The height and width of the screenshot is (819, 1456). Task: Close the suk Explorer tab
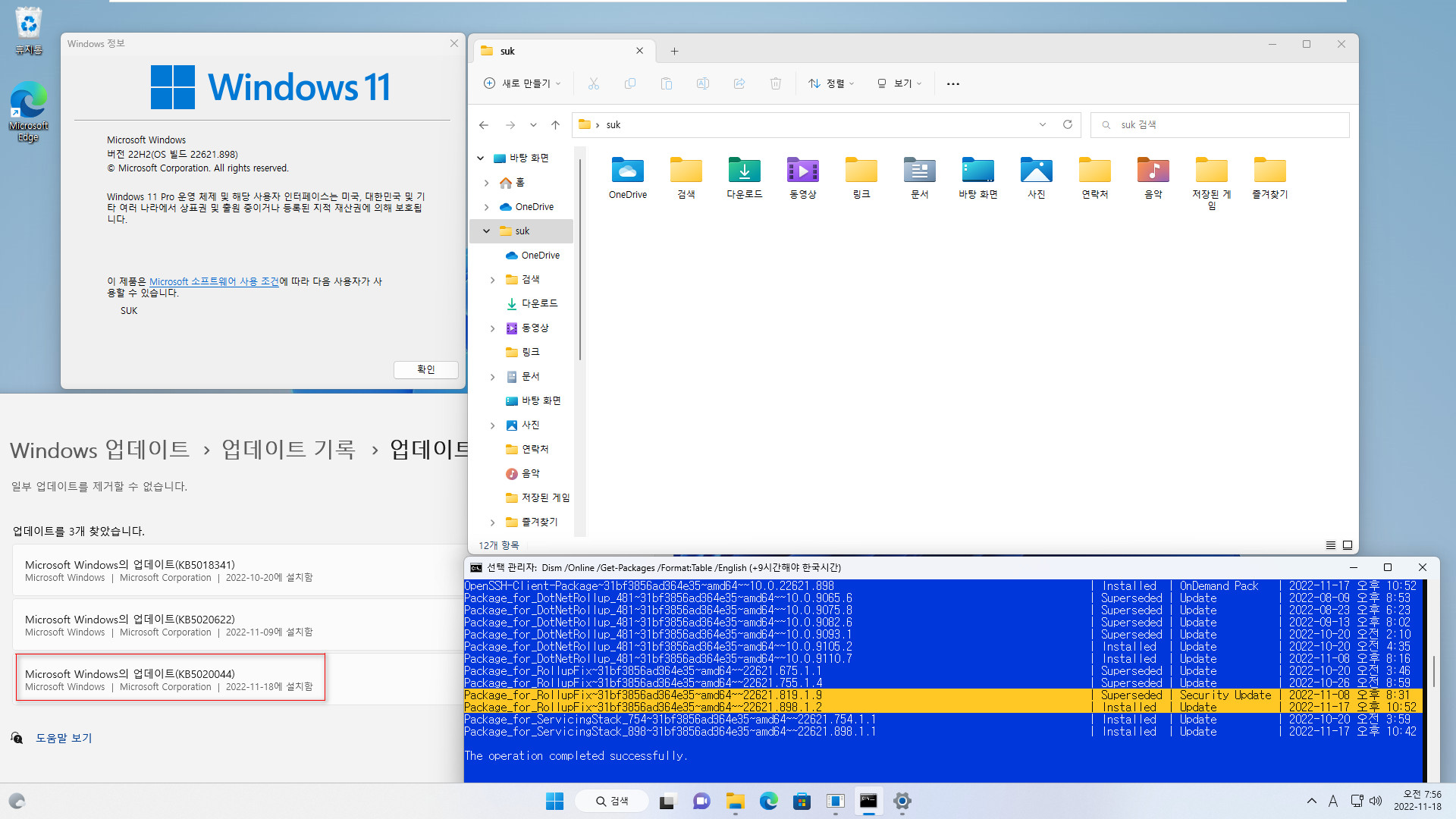639,51
